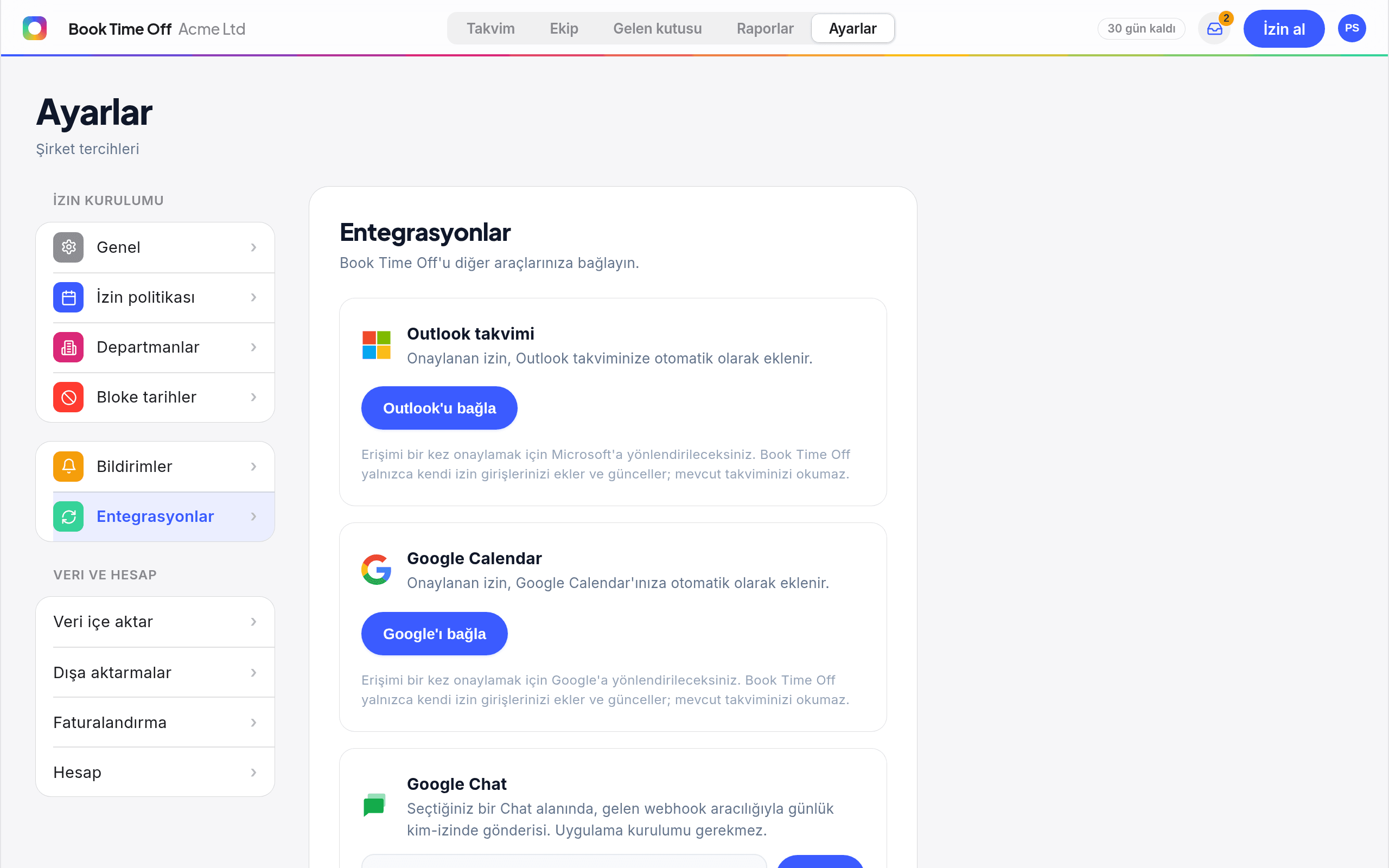Expand the Veri içe aktar chevron
Viewport: 1389px width, 868px height.
pyautogui.click(x=254, y=622)
